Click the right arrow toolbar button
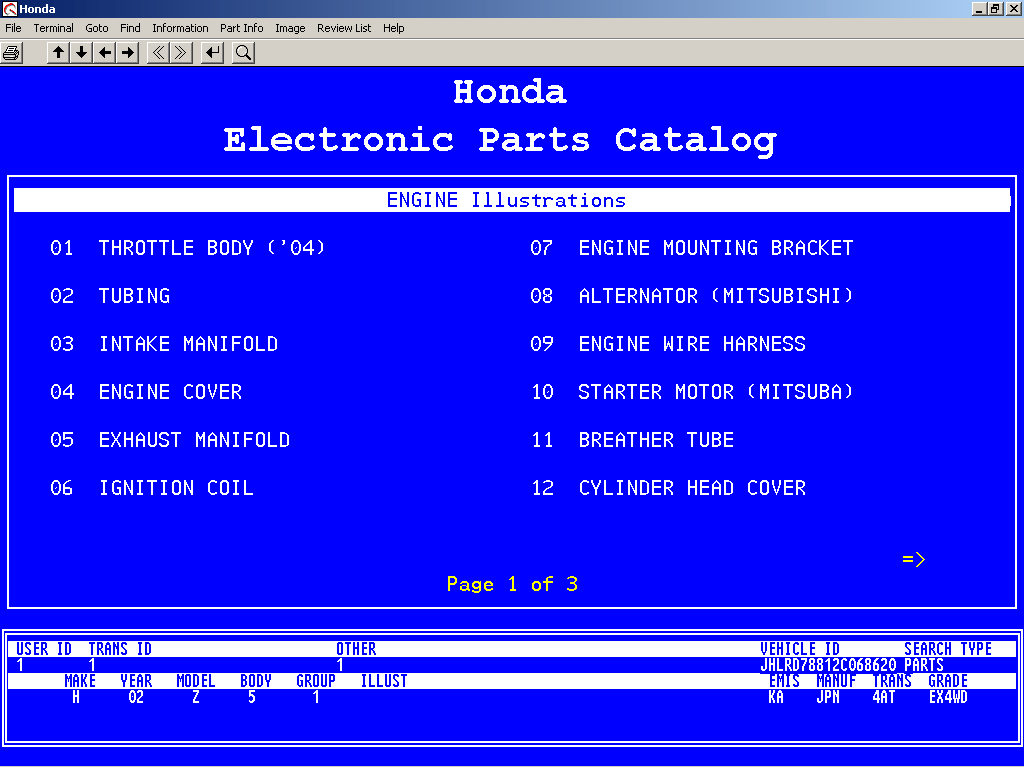This screenshot has height=768, width=1024. (128, 53)
